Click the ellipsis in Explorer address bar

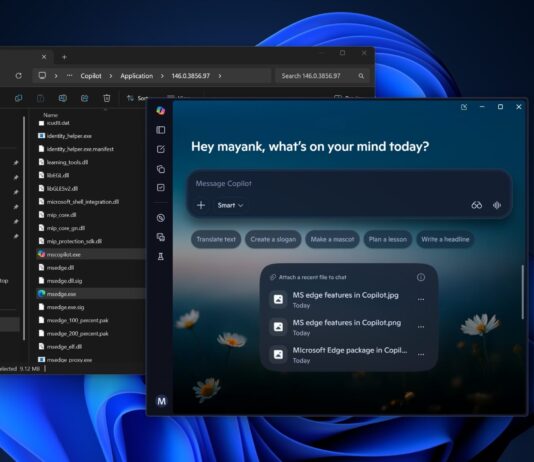(69, 76)
